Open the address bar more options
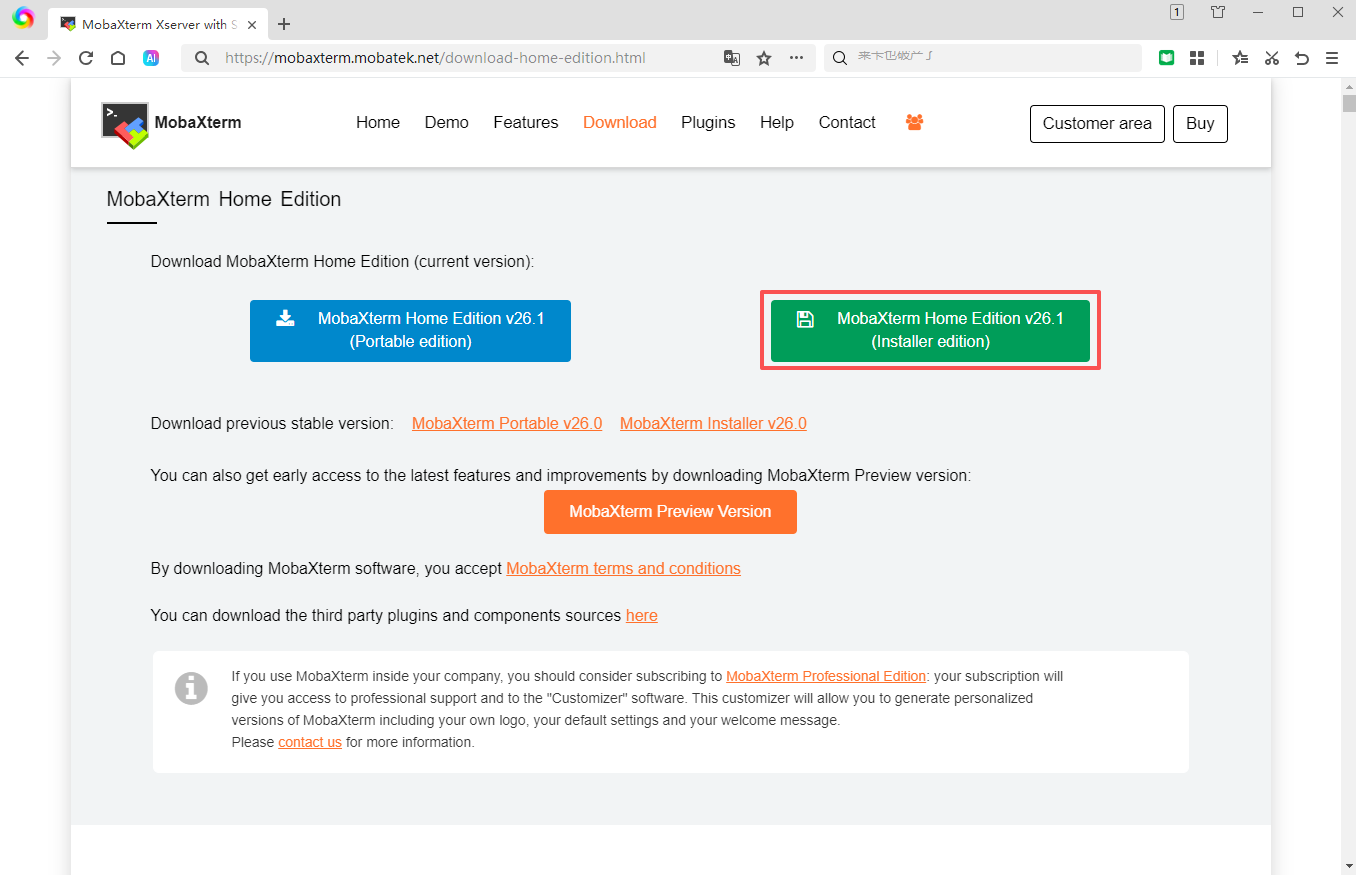The width and height of the screenshot is (1356, 875). [x=796, y=58]
